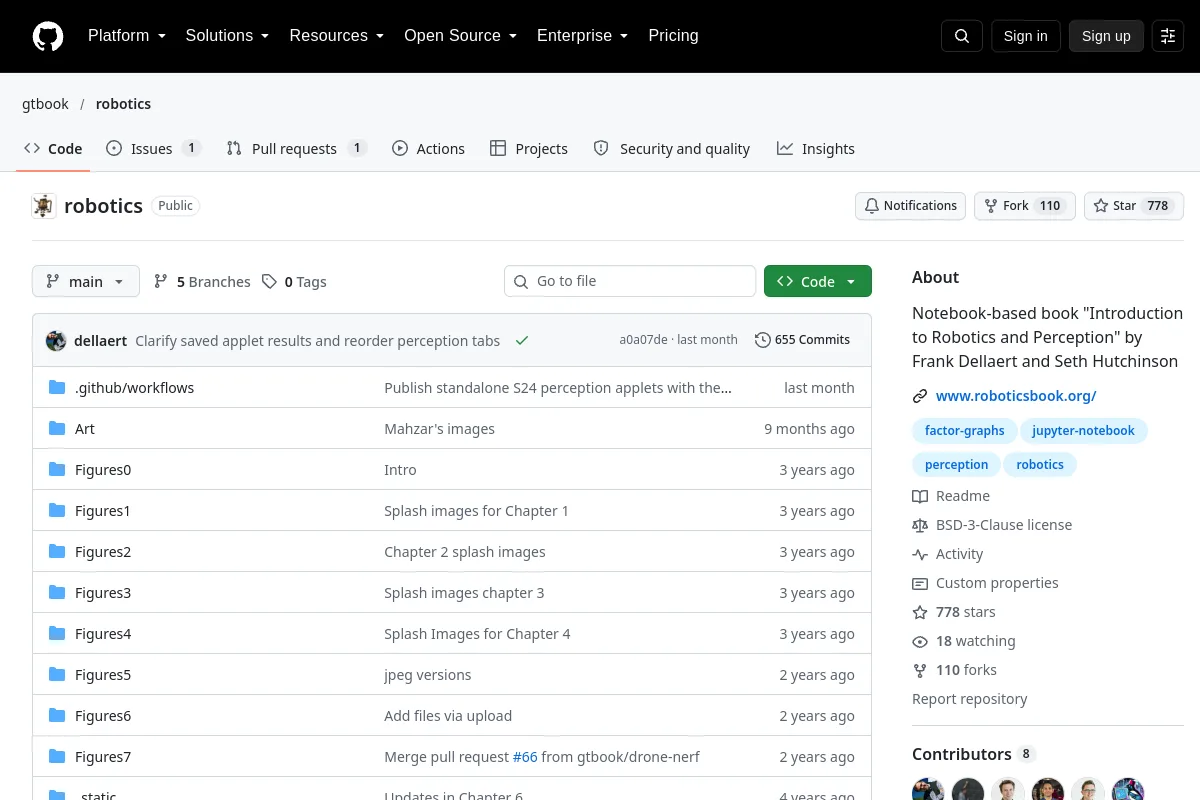Open the Projects tab

(529, 149)
